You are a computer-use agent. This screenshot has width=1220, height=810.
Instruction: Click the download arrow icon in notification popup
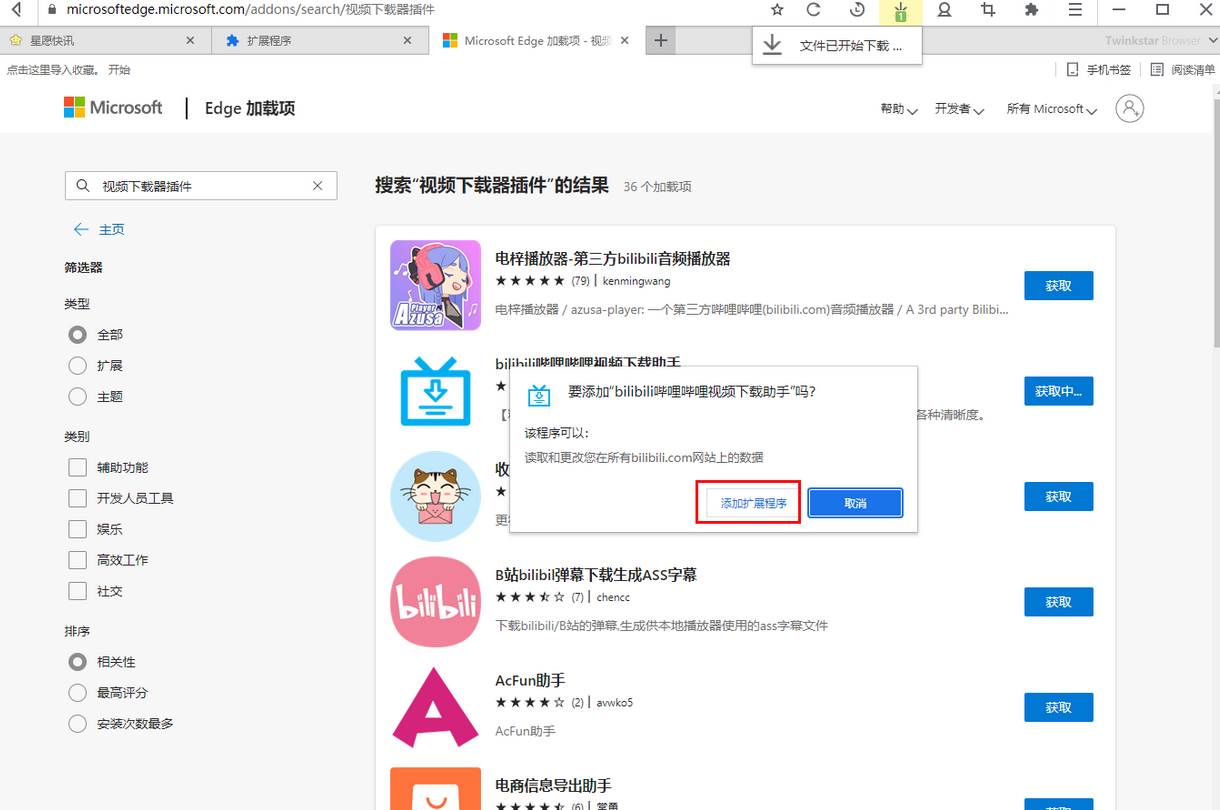coord(772,45)
